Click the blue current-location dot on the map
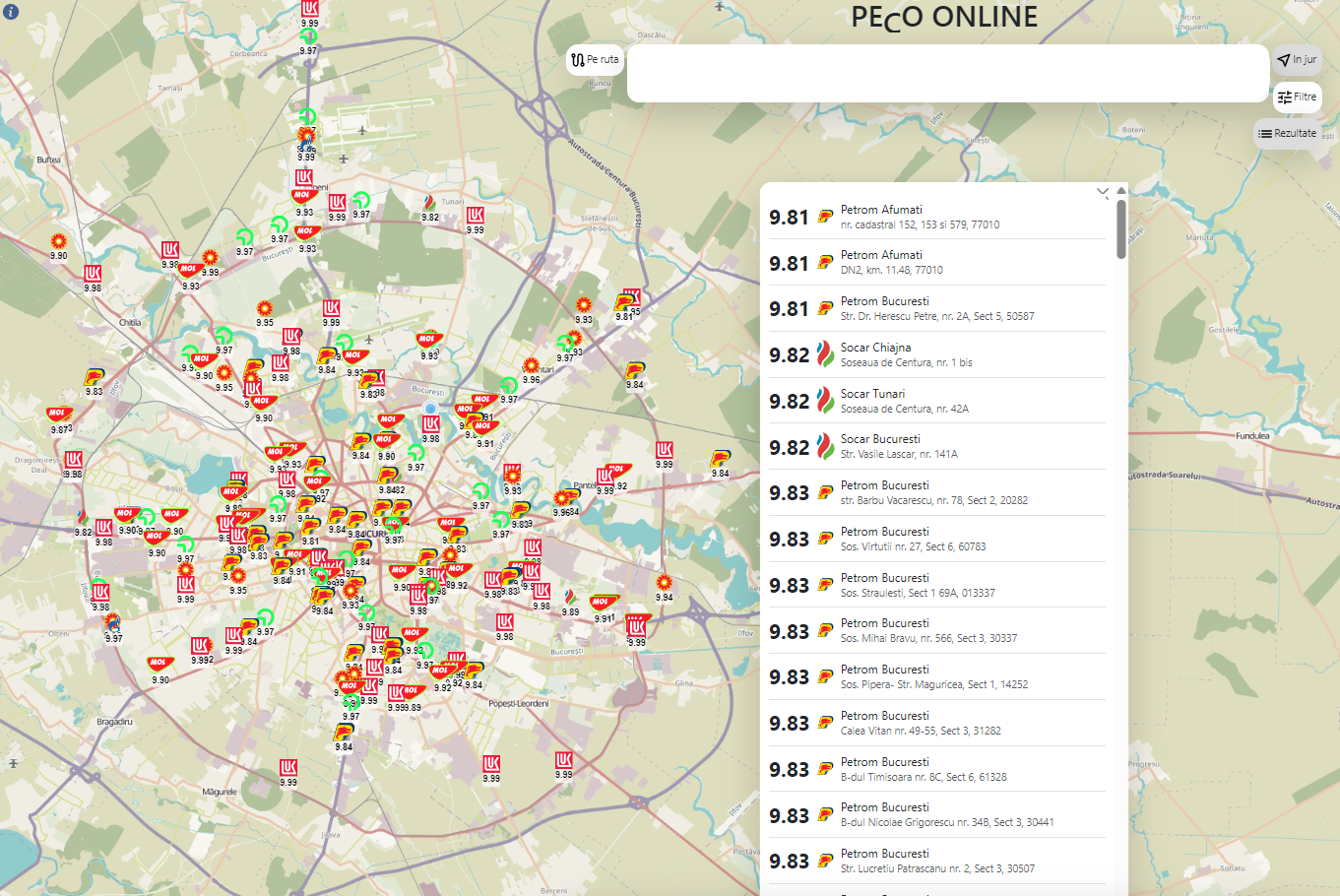The height and width of the screenshot is (896, 1340). pyautogui.click(x=430, y=408)
